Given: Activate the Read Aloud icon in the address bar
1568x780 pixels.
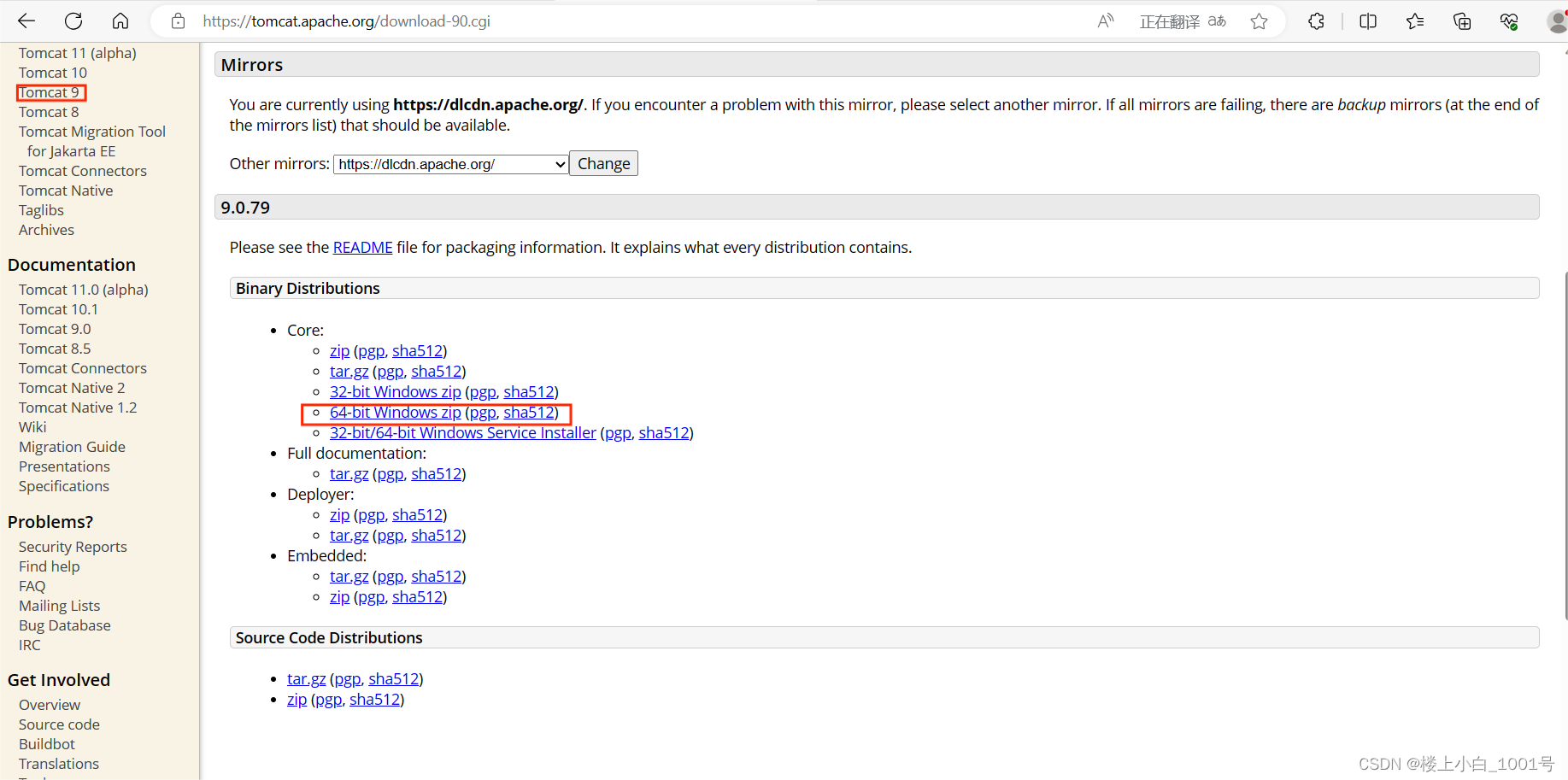Looking at the screenshot, I should pyautogui.click(x=1106, y=21).
